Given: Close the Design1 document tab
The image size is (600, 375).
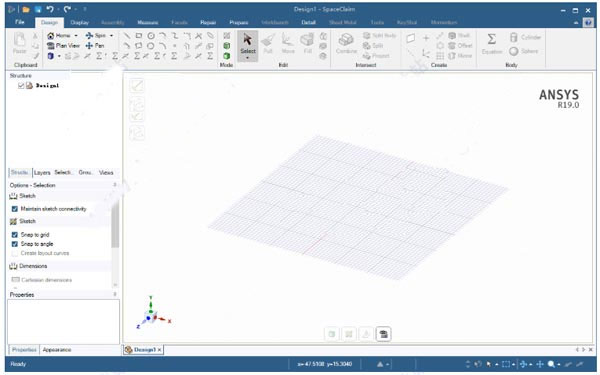Looking at the screenshot, I should click(x=160, y=350).
